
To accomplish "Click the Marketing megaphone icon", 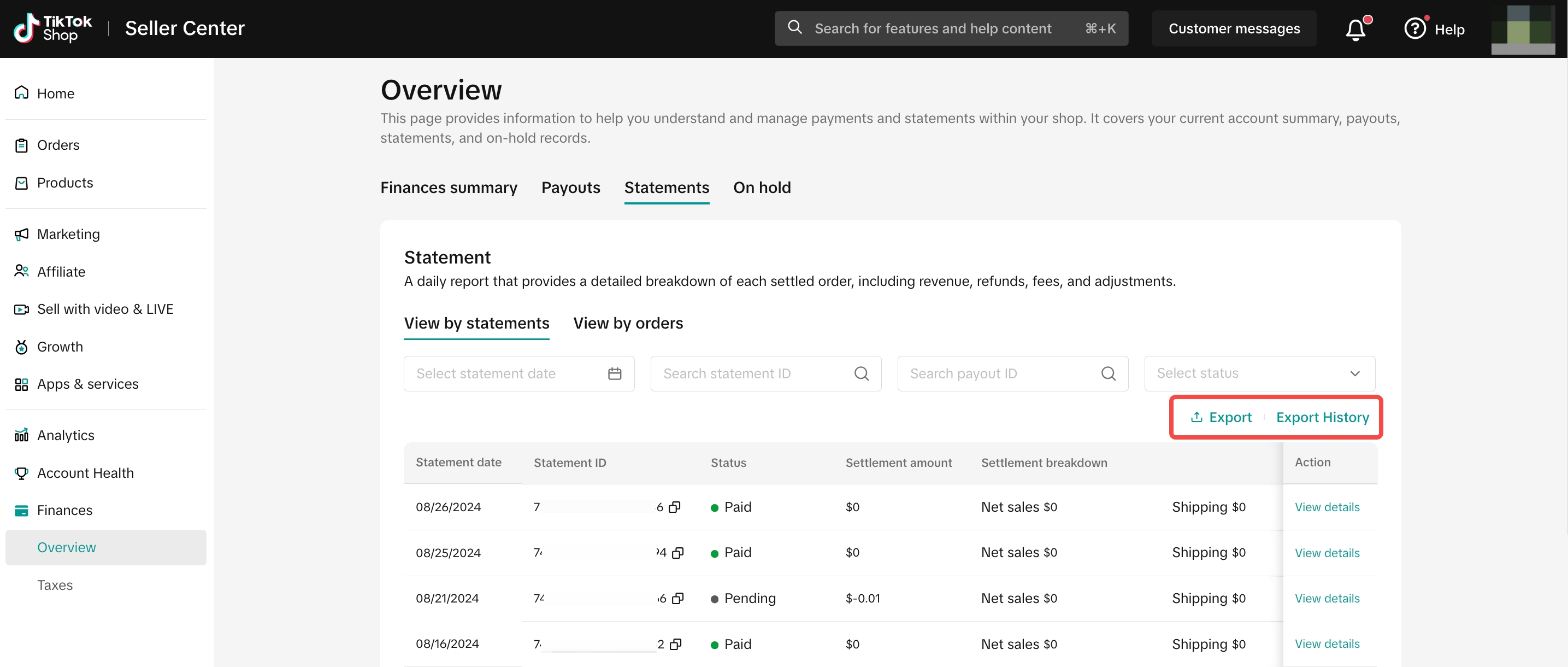I will [x=21, y=234].
